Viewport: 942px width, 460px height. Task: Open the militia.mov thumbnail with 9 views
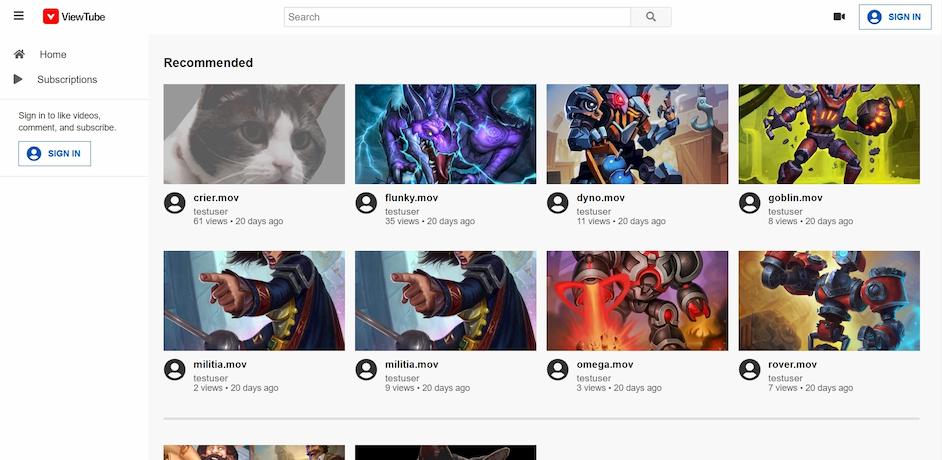(x=445, y=301)
